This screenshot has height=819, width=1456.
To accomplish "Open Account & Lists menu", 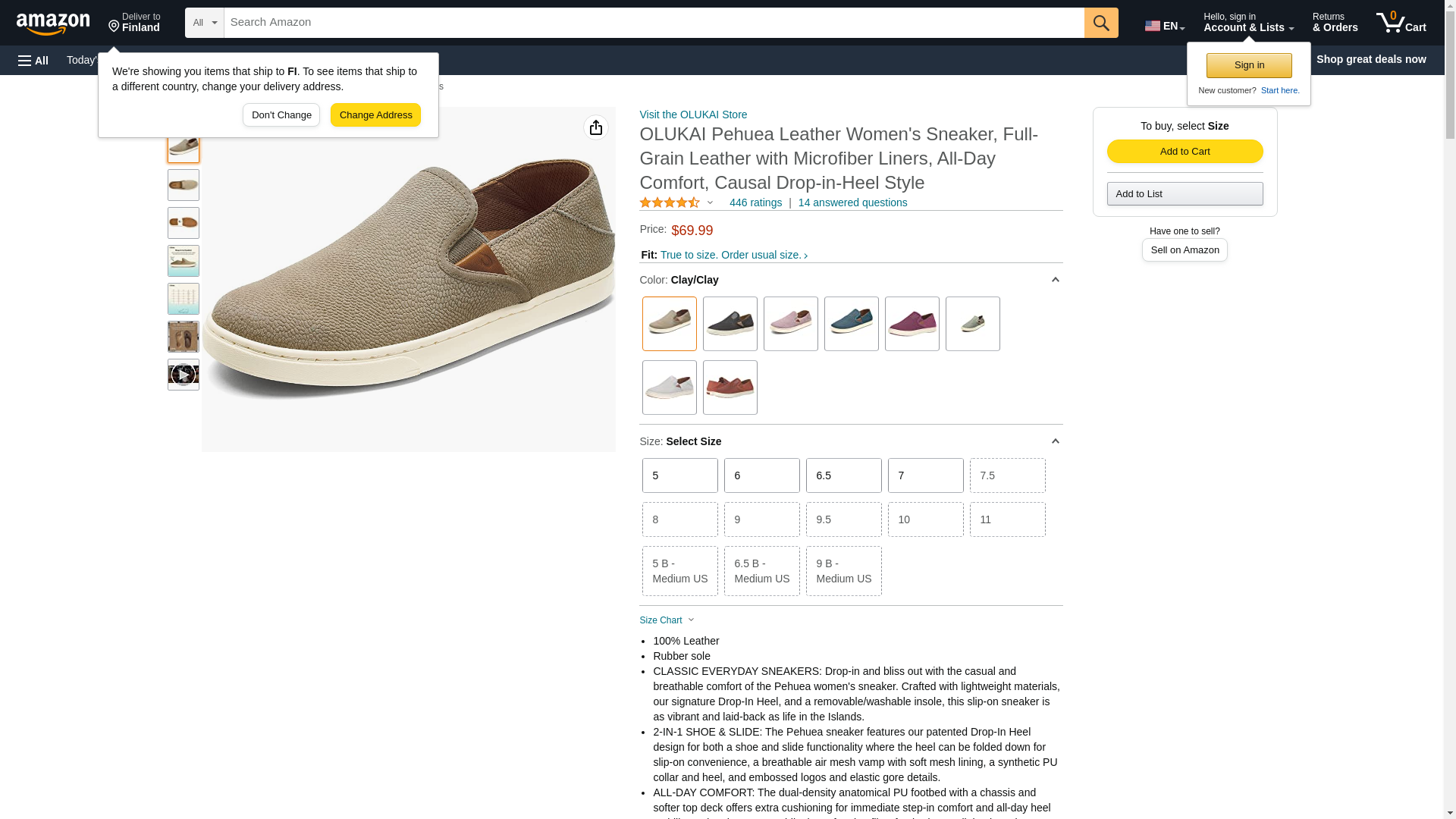I will coord(1247,23).
